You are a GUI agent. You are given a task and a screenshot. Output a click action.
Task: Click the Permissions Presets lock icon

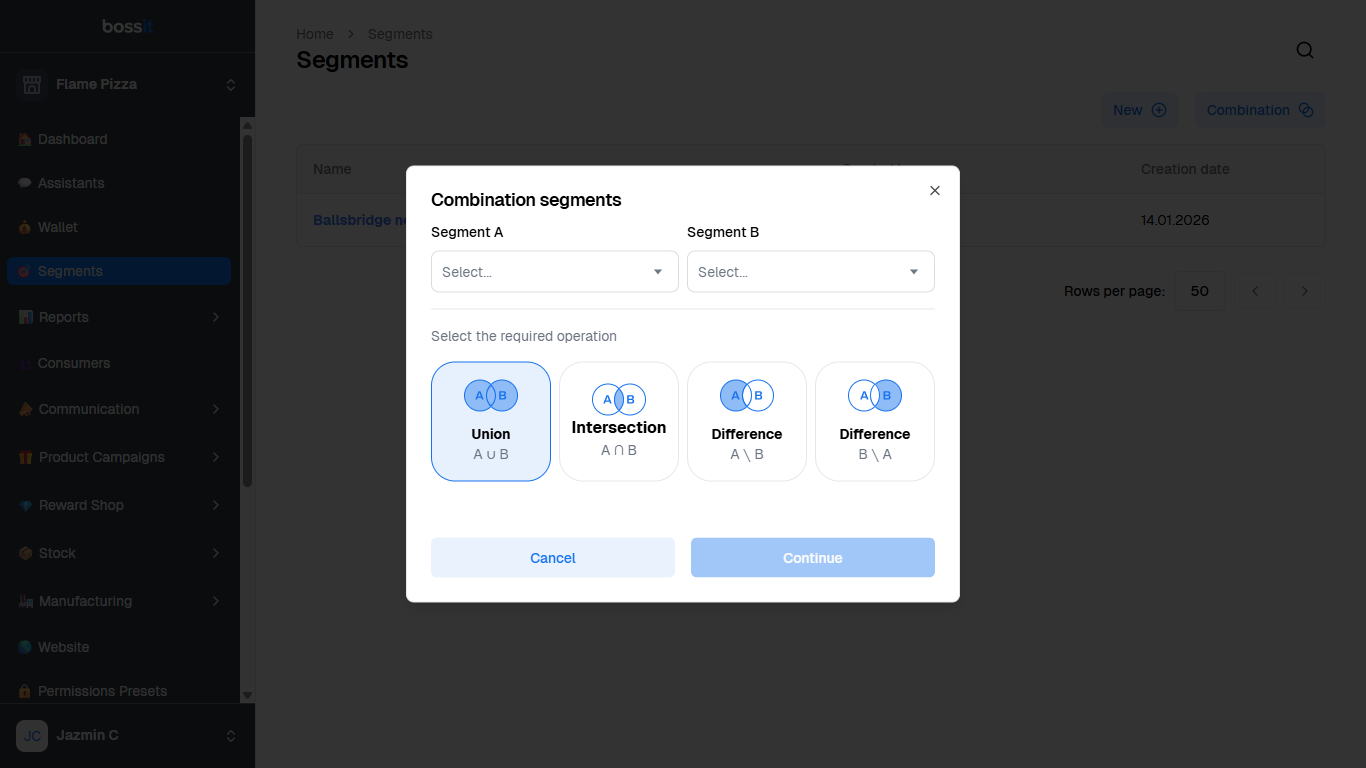(x=25, y=691)
